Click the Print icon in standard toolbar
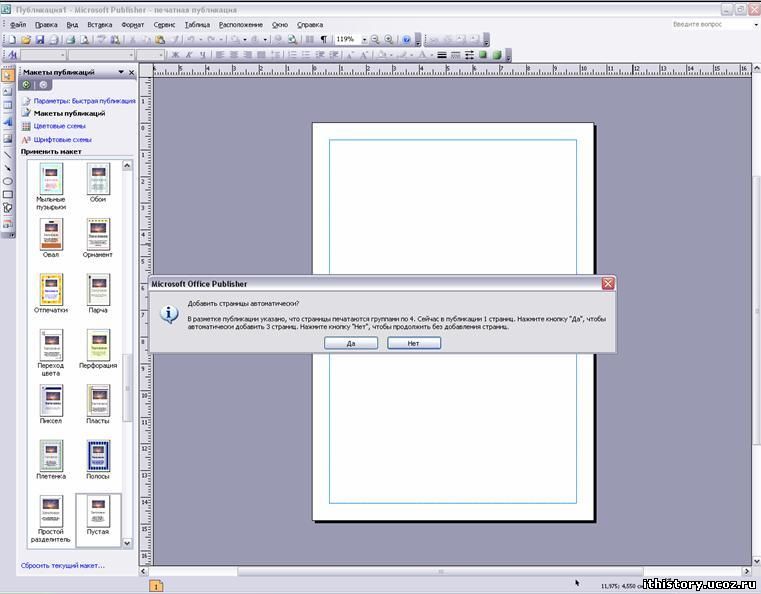 [70, 39]
